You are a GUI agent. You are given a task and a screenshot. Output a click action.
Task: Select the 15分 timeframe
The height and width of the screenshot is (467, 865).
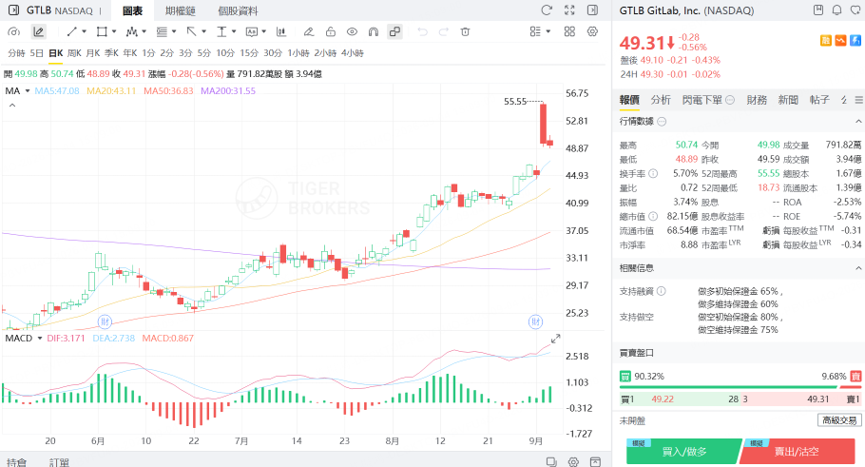pos(249,53)
